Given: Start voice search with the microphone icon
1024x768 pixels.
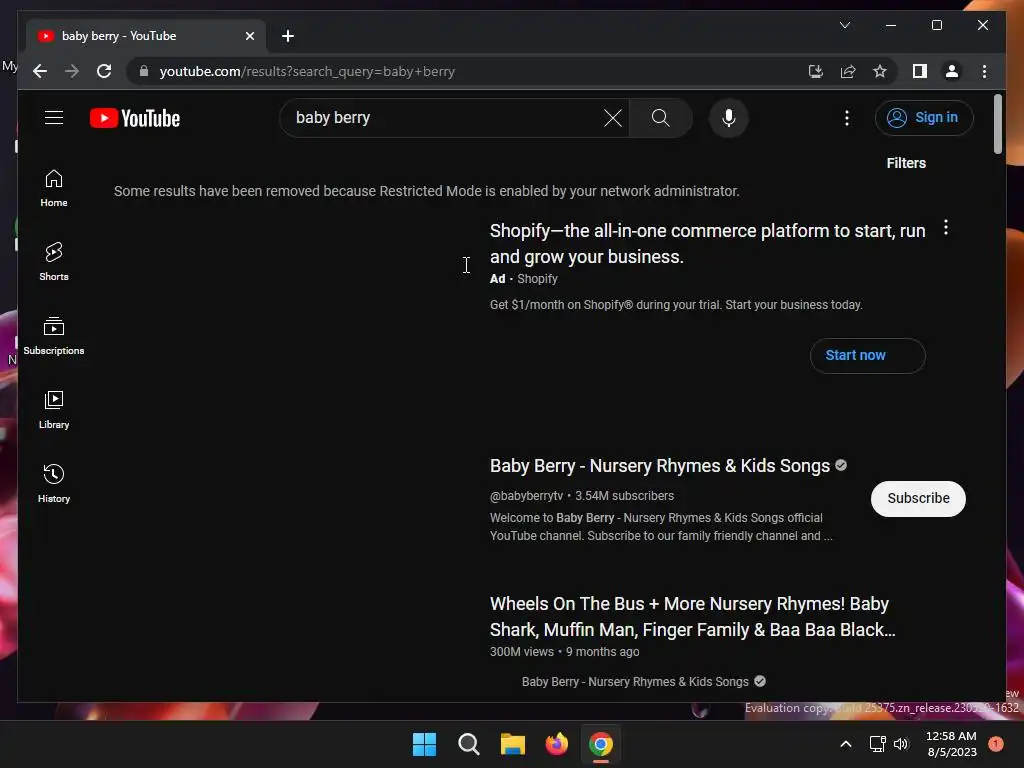Looking at the screenshot, I should tap(729, 118).
